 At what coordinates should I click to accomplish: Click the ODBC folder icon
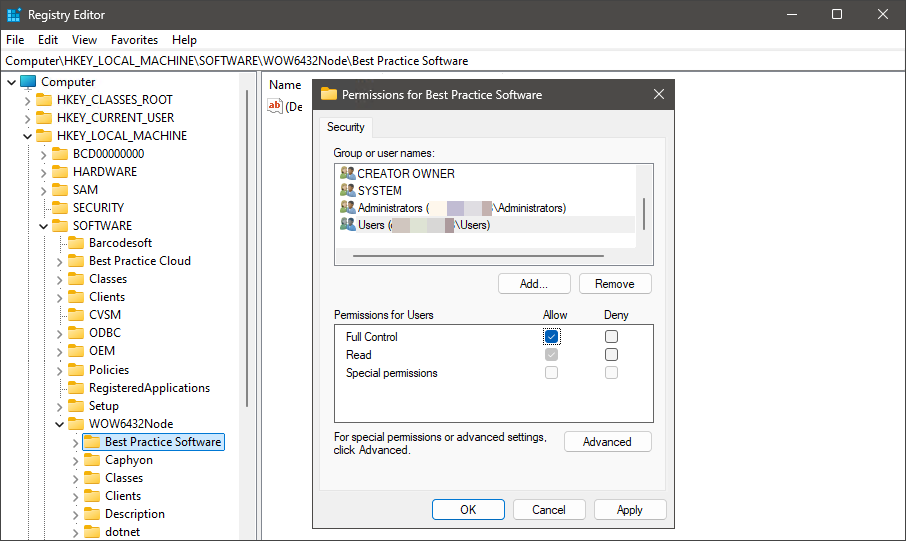[x=76, y=333]
